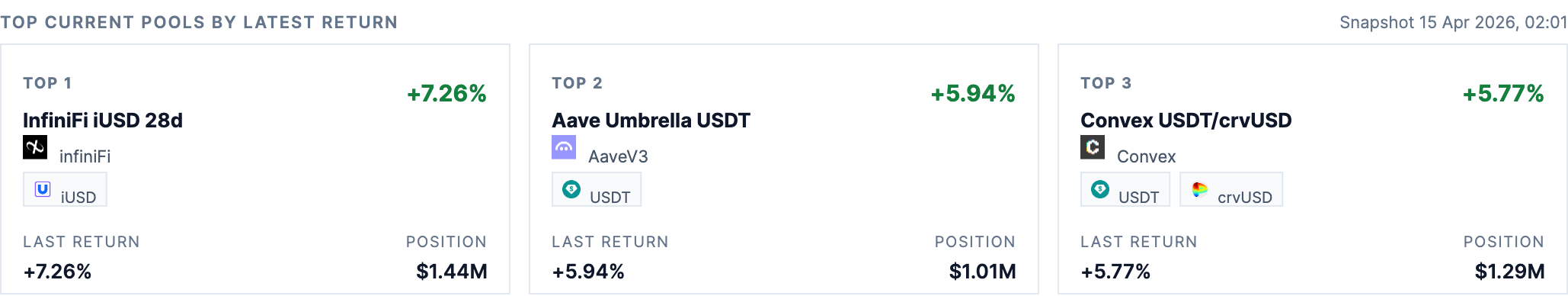This screenshot has height=296, width=1568.
Task: Open the Convex USDT/crvUSD pool title
Action: point(1186,121)
